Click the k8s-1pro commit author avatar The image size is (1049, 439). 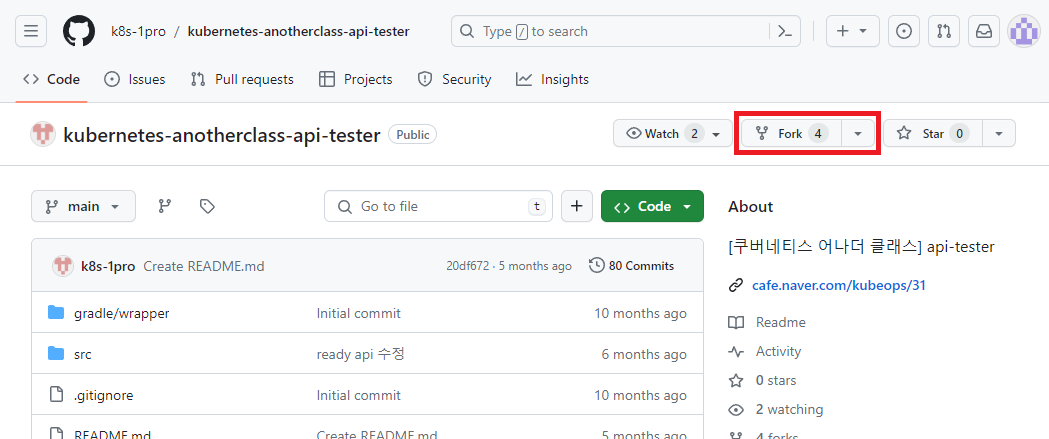[x=63, y=266]
